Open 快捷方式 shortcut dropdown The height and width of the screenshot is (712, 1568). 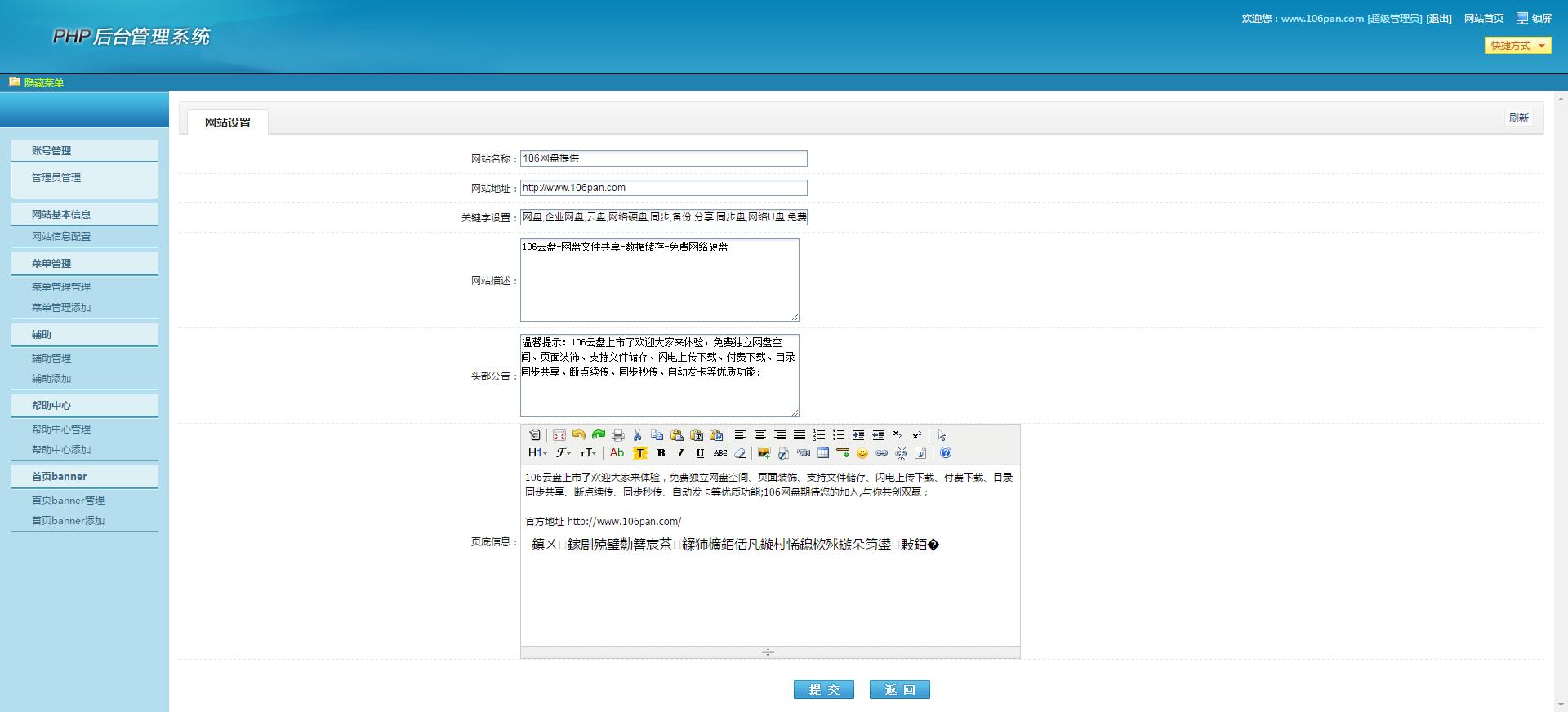pyautogui.click(x=1517, y=46)
